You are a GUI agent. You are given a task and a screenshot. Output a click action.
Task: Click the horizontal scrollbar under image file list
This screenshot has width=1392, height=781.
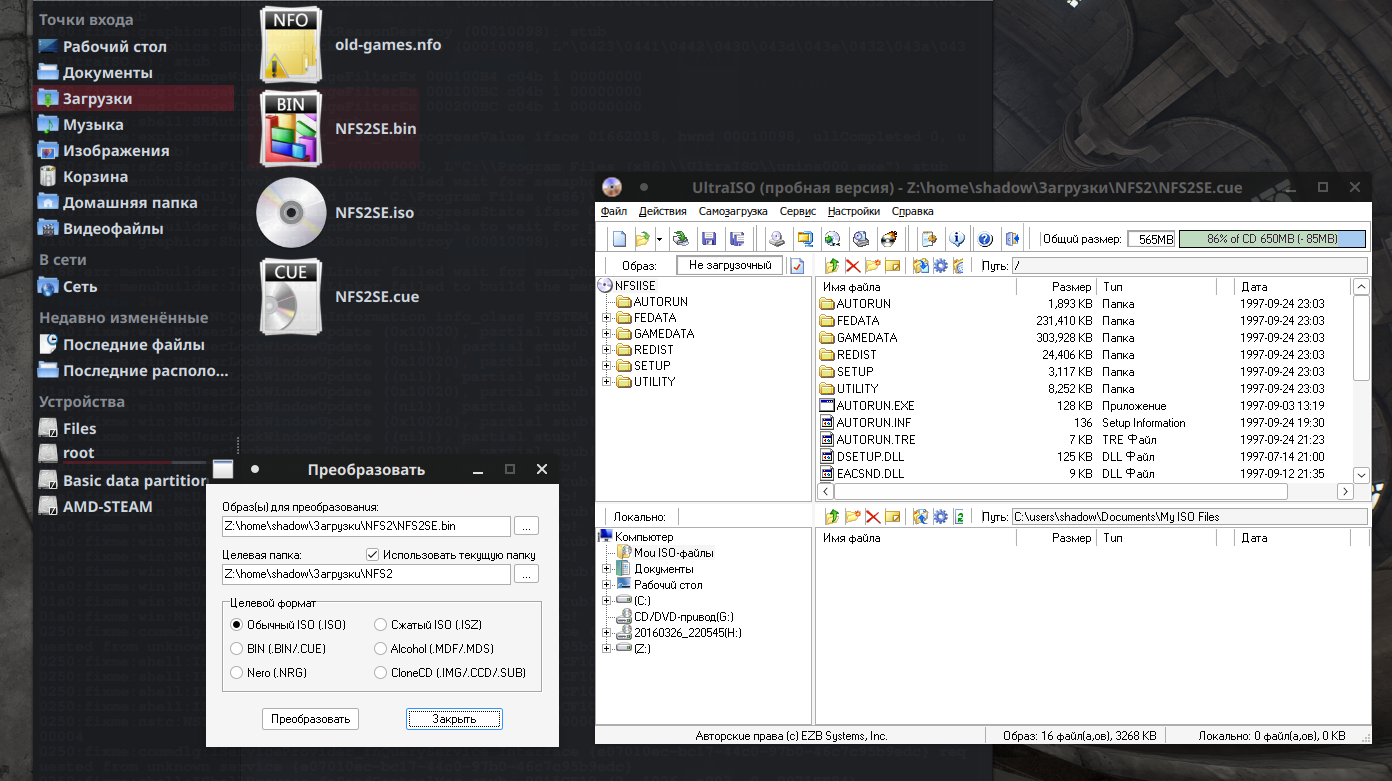click(x=1086, y=491)
